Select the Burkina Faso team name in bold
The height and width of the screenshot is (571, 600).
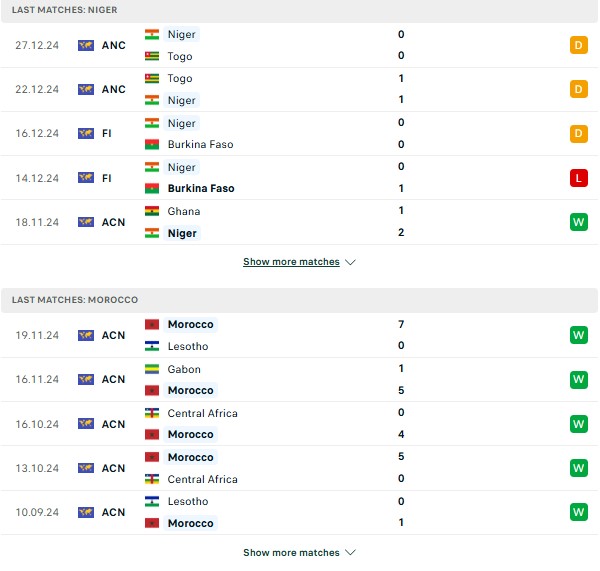tap(201, 188)
